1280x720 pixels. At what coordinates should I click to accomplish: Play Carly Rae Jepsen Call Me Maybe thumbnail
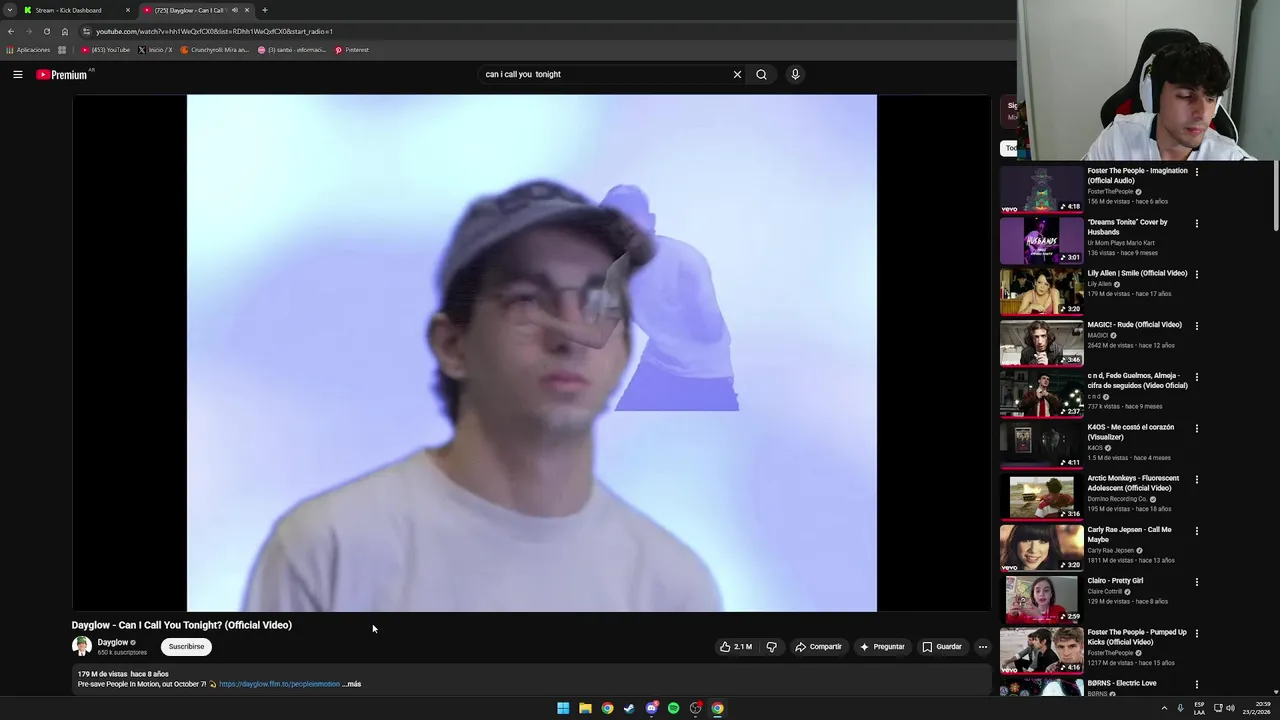[x=1041, y=547]
